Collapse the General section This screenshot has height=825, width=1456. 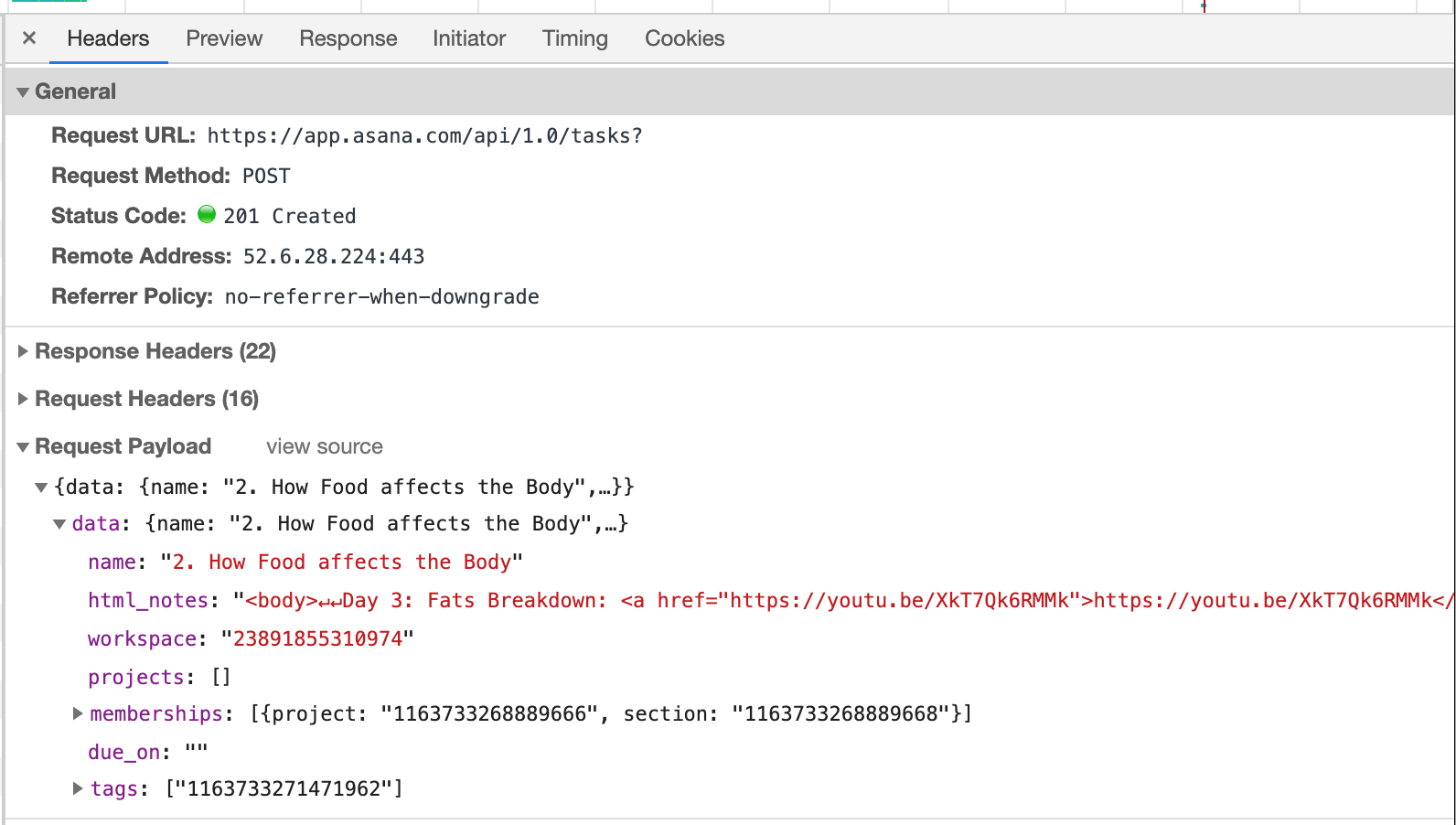23,92
